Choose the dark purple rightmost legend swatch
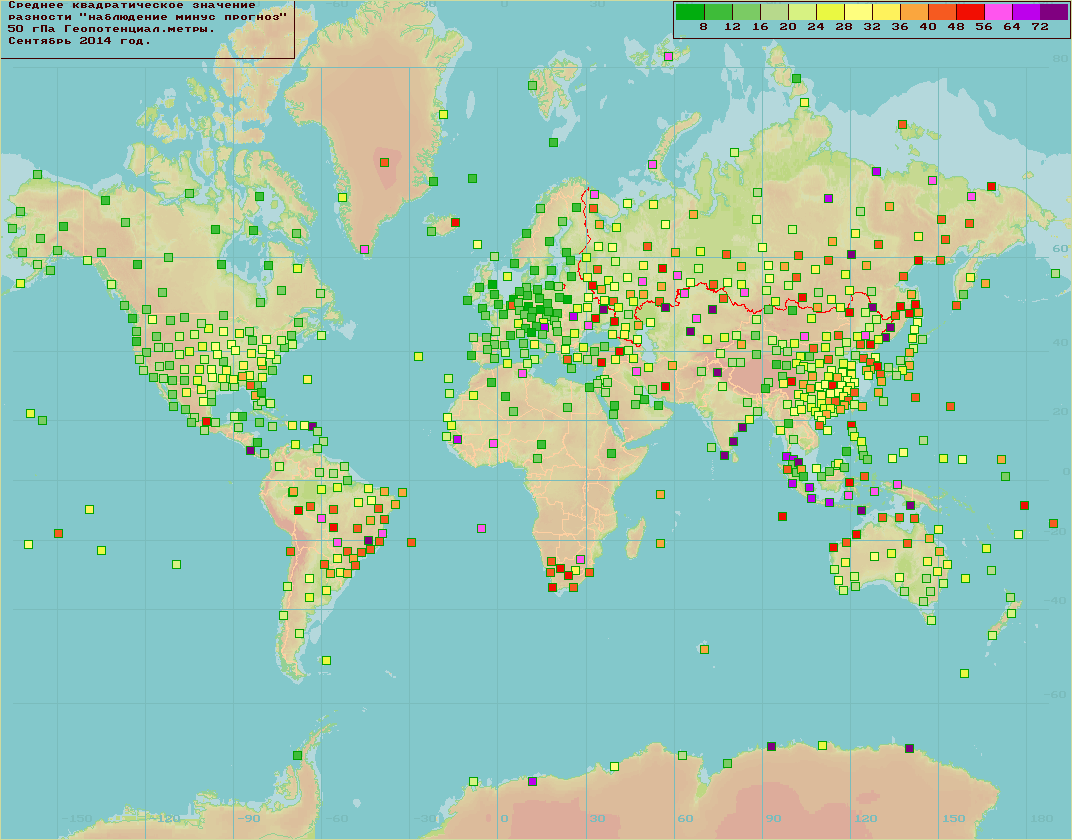 click(1054, 12)
